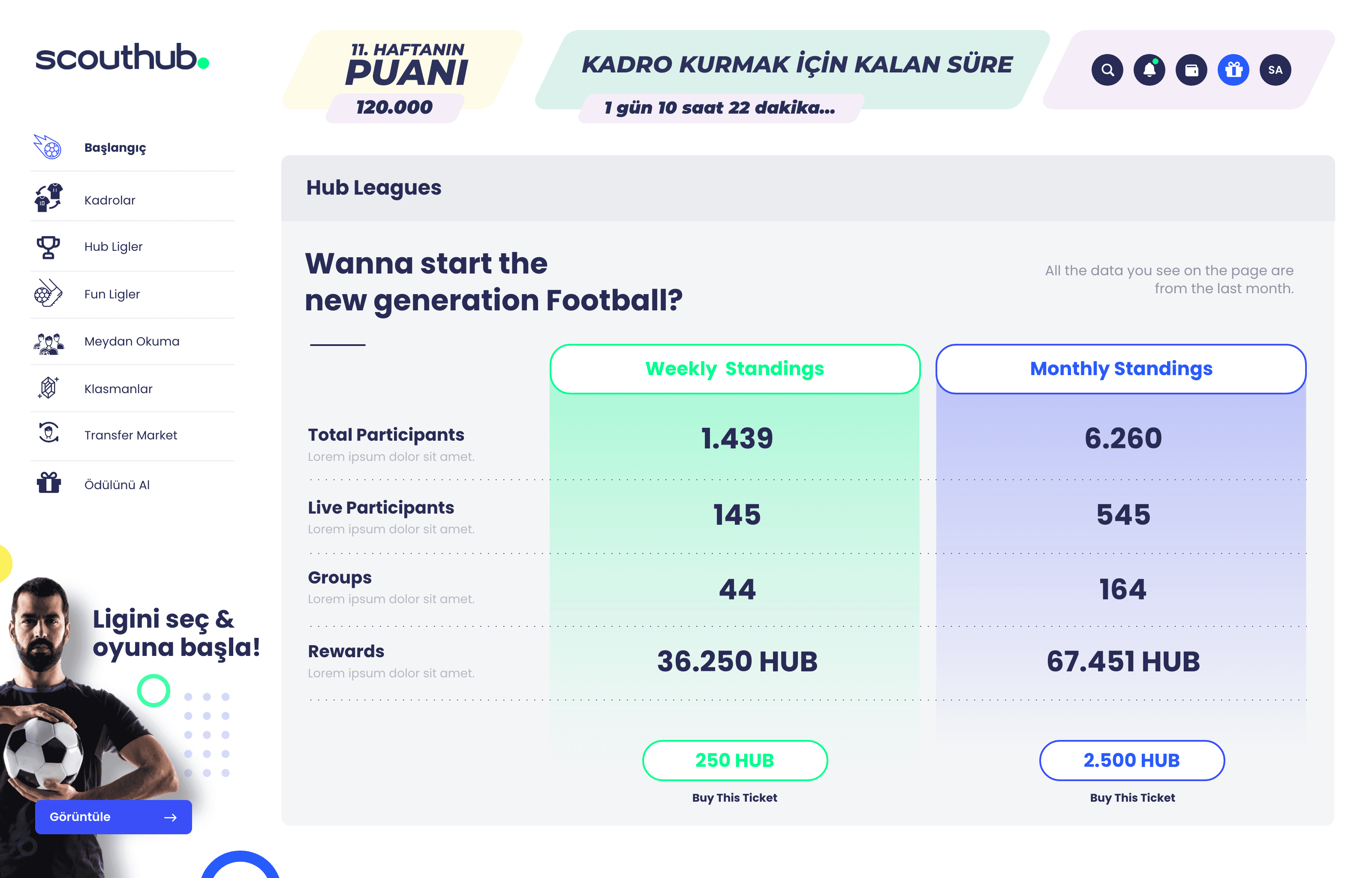1372x878 pixels.
Task: Click the transfer icon beside Transfer Market
Action: point(48,433)
